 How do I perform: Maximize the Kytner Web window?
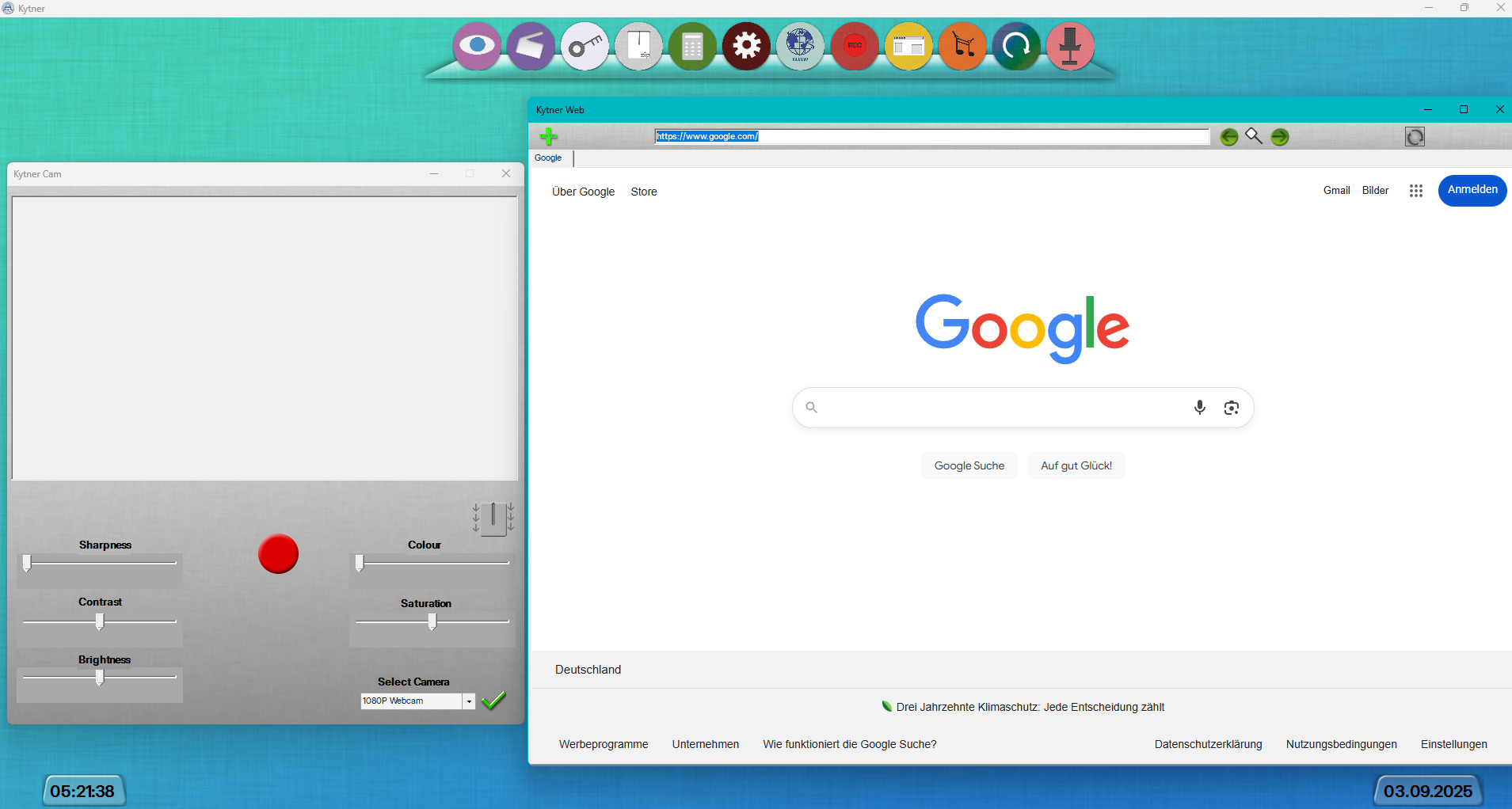[1464, 109]
